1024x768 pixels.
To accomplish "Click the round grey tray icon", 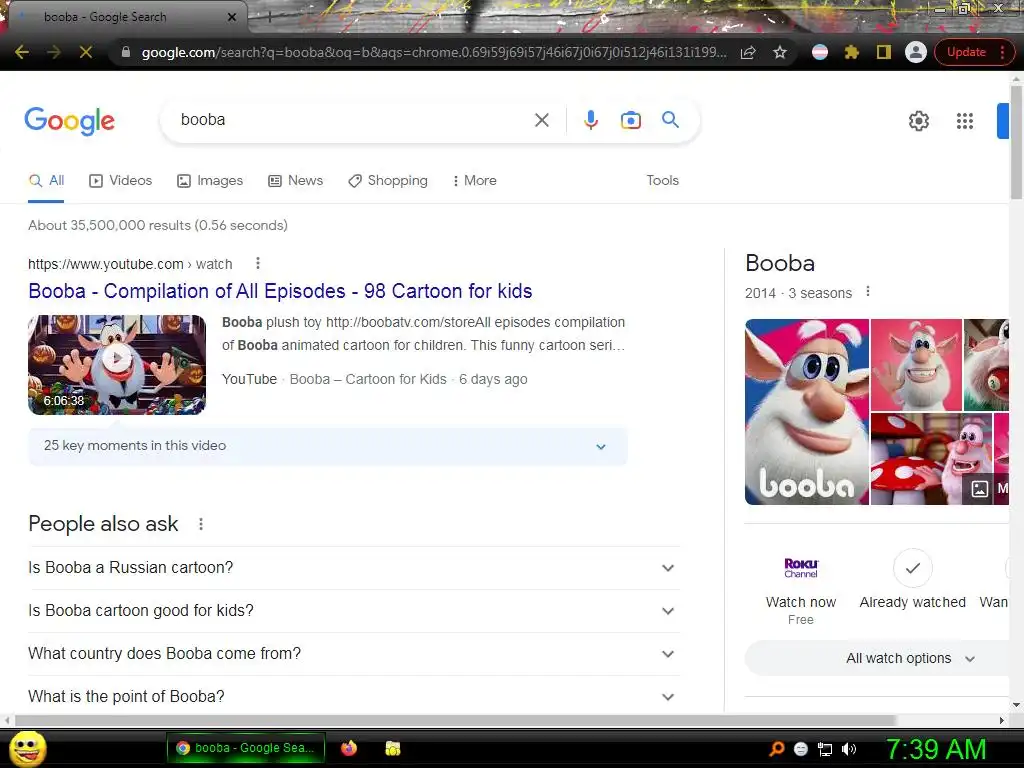I will pos(801,749).
